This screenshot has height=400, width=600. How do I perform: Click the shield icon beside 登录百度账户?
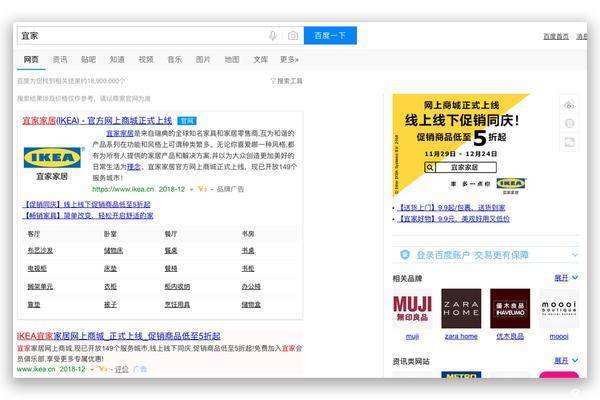[x=405, y=255]
